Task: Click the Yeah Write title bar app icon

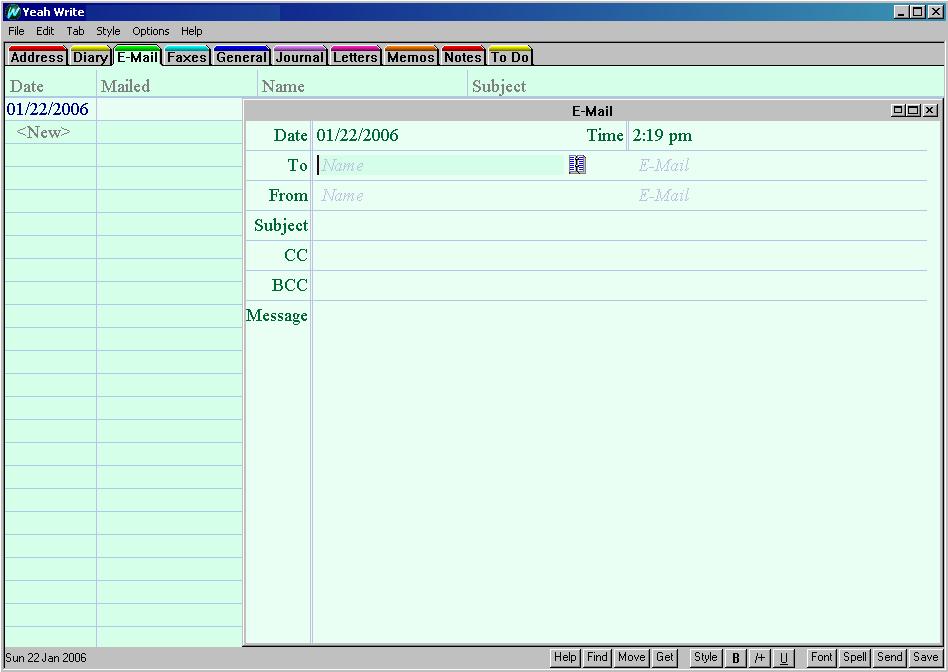Action: coord(13,12)
